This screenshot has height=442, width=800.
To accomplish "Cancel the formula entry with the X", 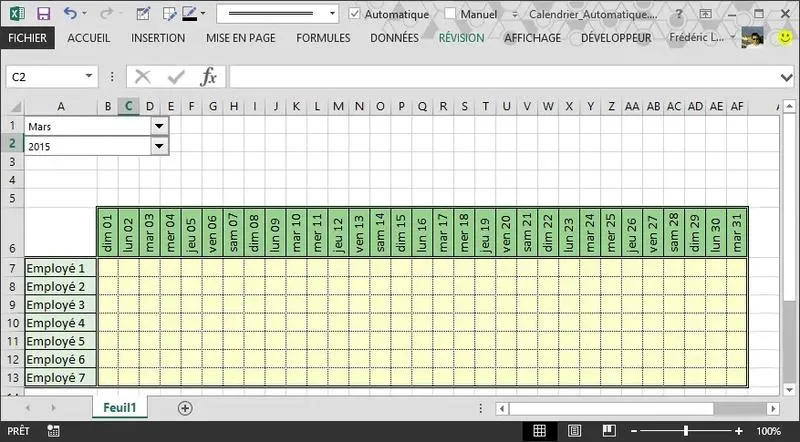I will (x=142, y=77).
